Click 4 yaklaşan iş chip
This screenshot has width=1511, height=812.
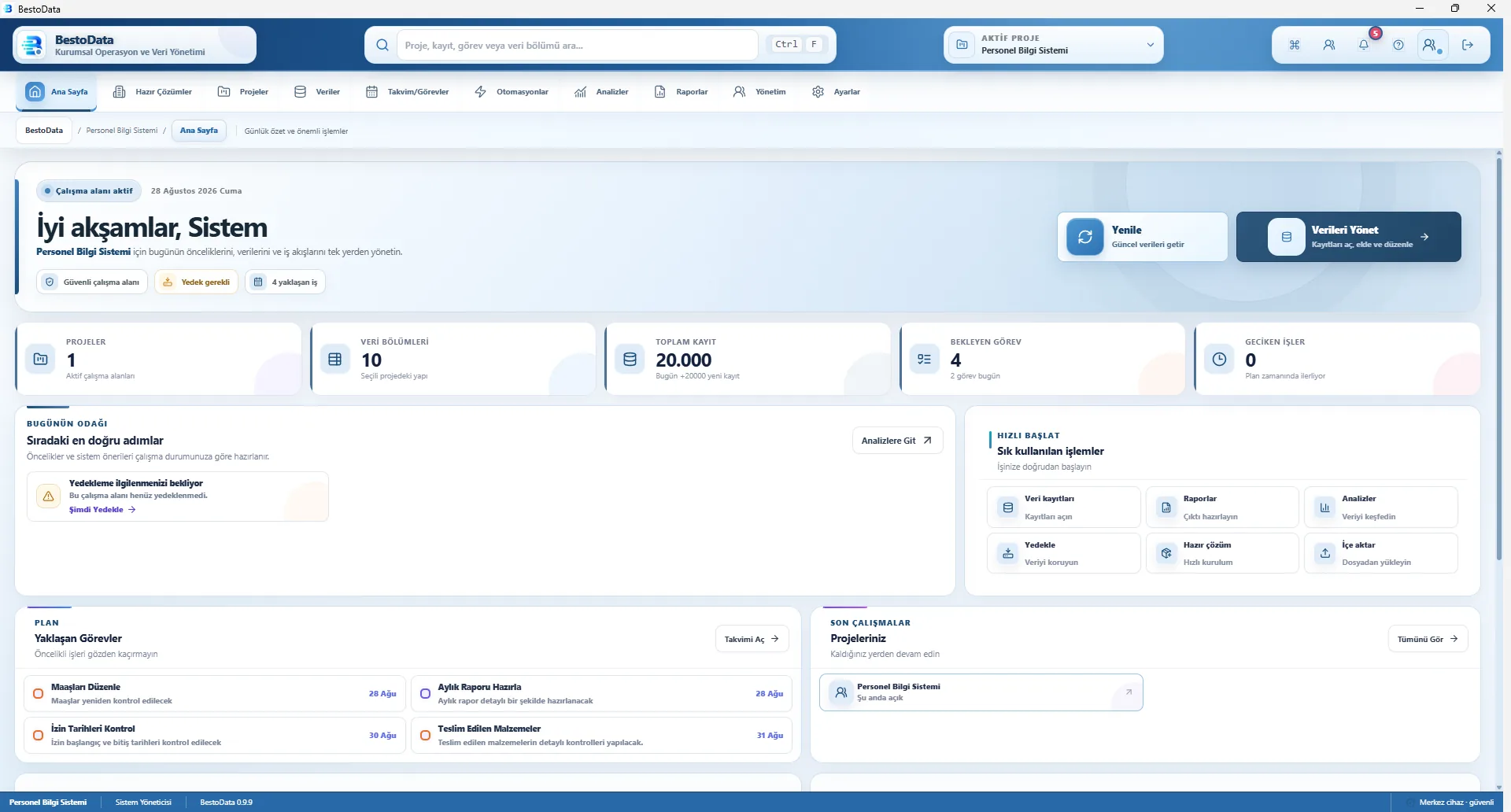286,282
